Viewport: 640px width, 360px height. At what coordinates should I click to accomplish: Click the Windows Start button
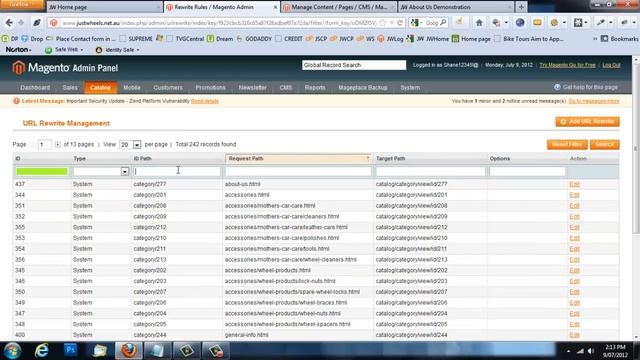(13, 351)
